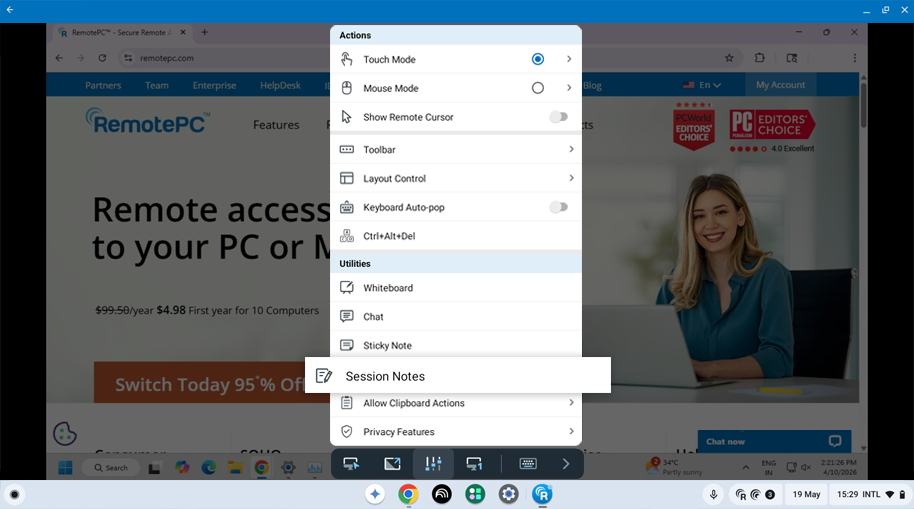Open the Enterprise site link
Viewport: 914px width, 509px height.
215,85
